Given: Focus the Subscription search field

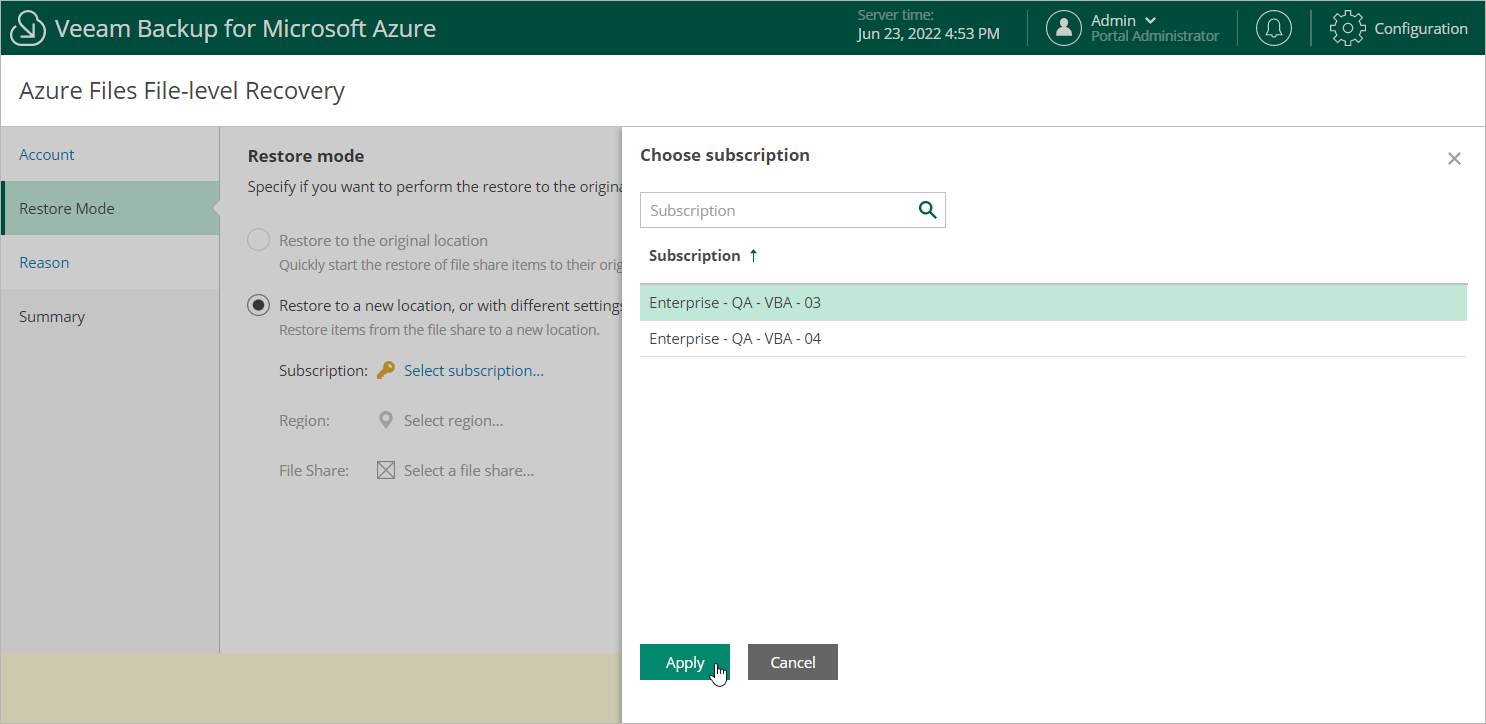Looking at the screenshot, I should [775, 210].
